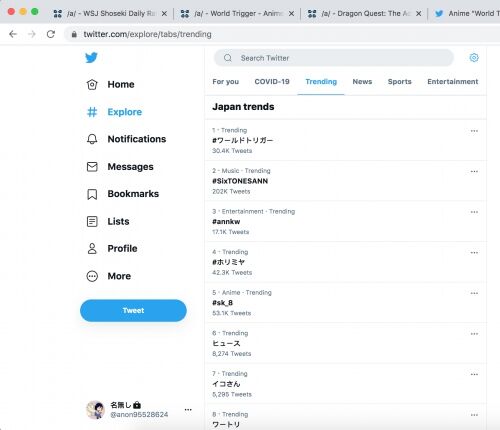The width and height of the screenshot is (500, 430).
Task: Open Profile in the sidebar
Action: [x=112, y=249]
